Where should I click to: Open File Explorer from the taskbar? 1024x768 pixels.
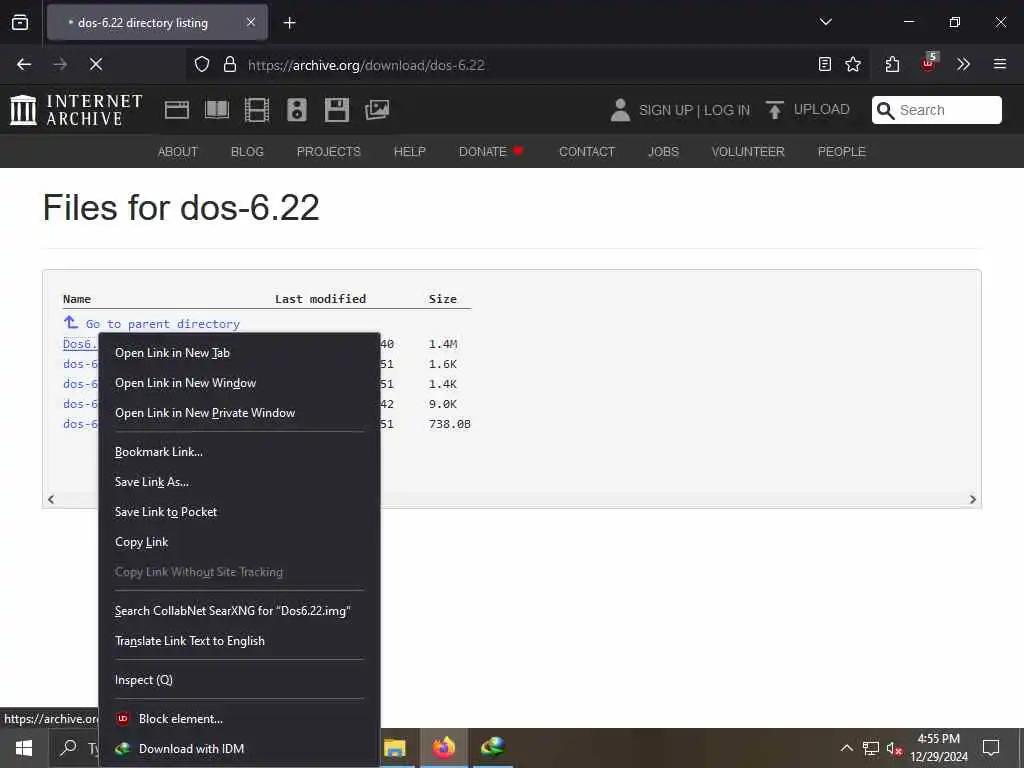click(394, 748)
